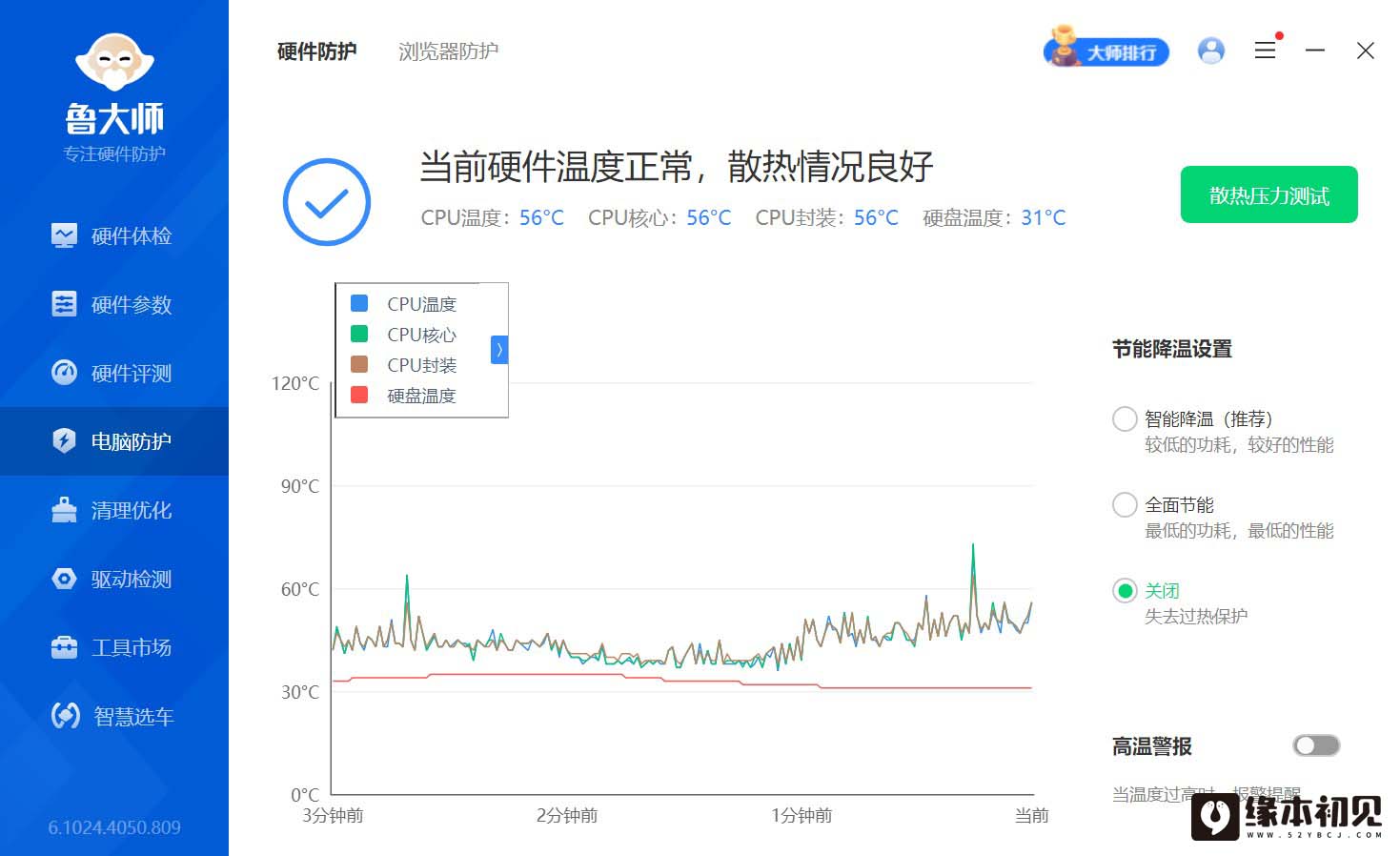Select 电脑防护 in the sidebar

pos(114,441)
